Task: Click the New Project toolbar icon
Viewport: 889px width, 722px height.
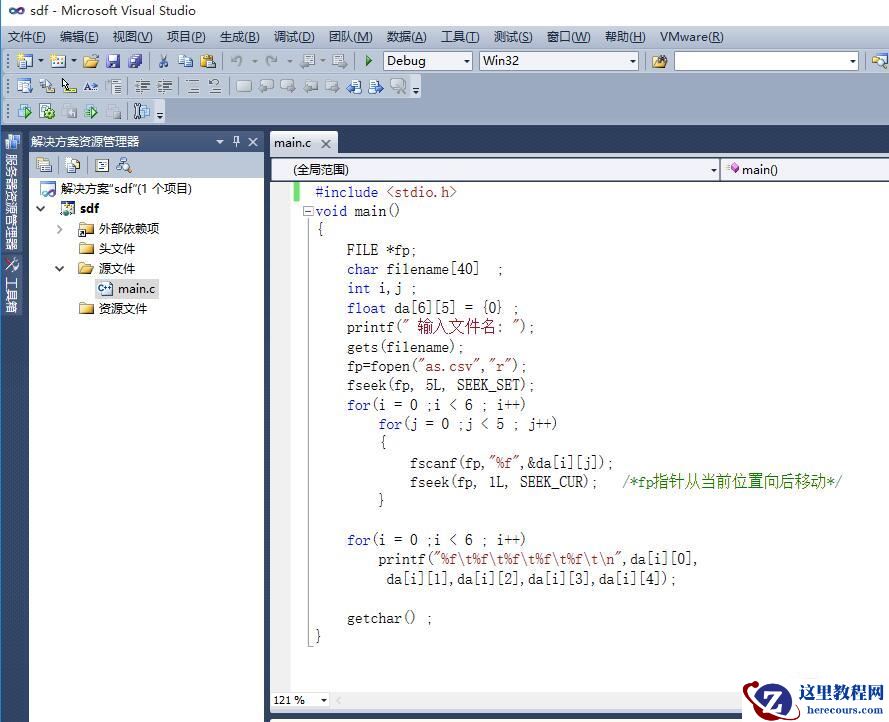Action: [24, 61]
